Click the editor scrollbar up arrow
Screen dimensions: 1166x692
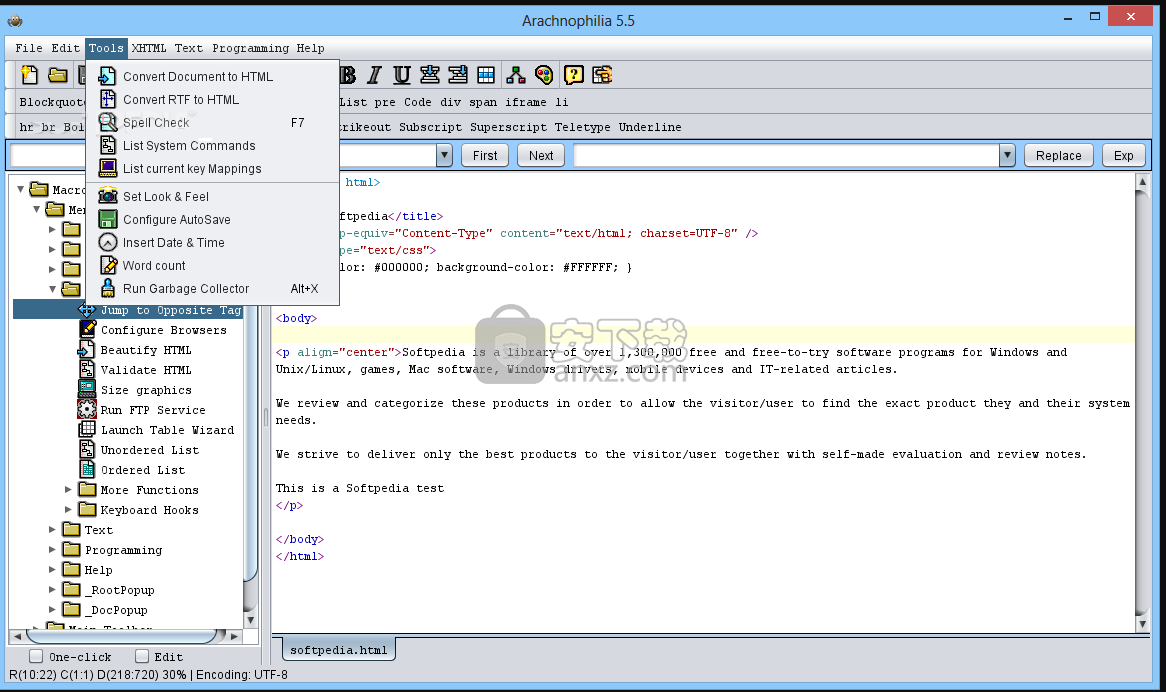tap(1143, 182)
